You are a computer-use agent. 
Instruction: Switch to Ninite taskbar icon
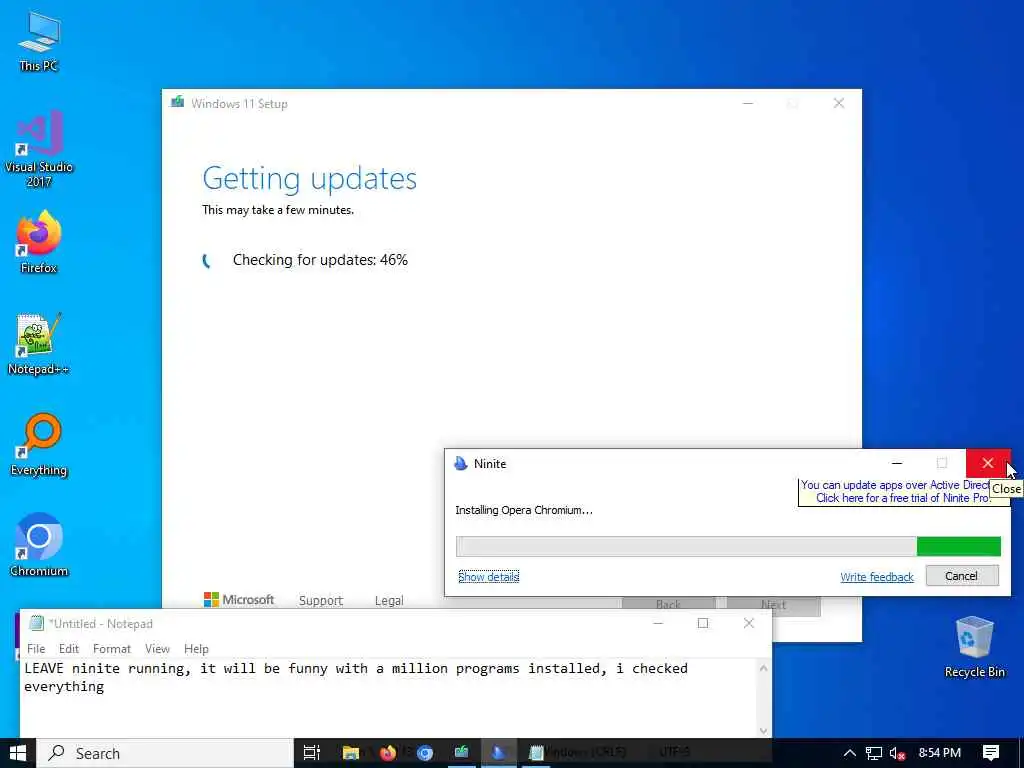[498, 753]
